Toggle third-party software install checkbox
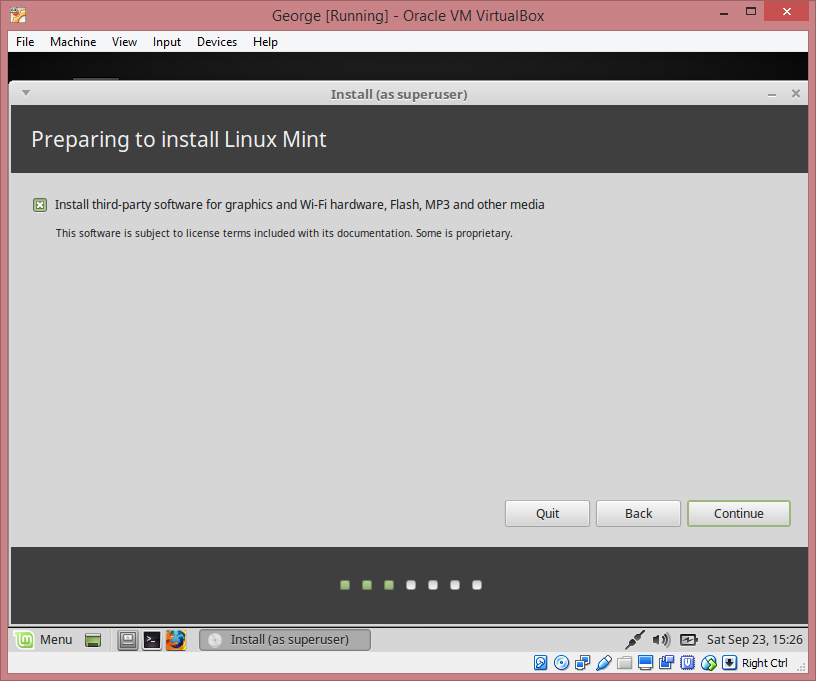This screenshot has width=816, height=681. point(40,205)
